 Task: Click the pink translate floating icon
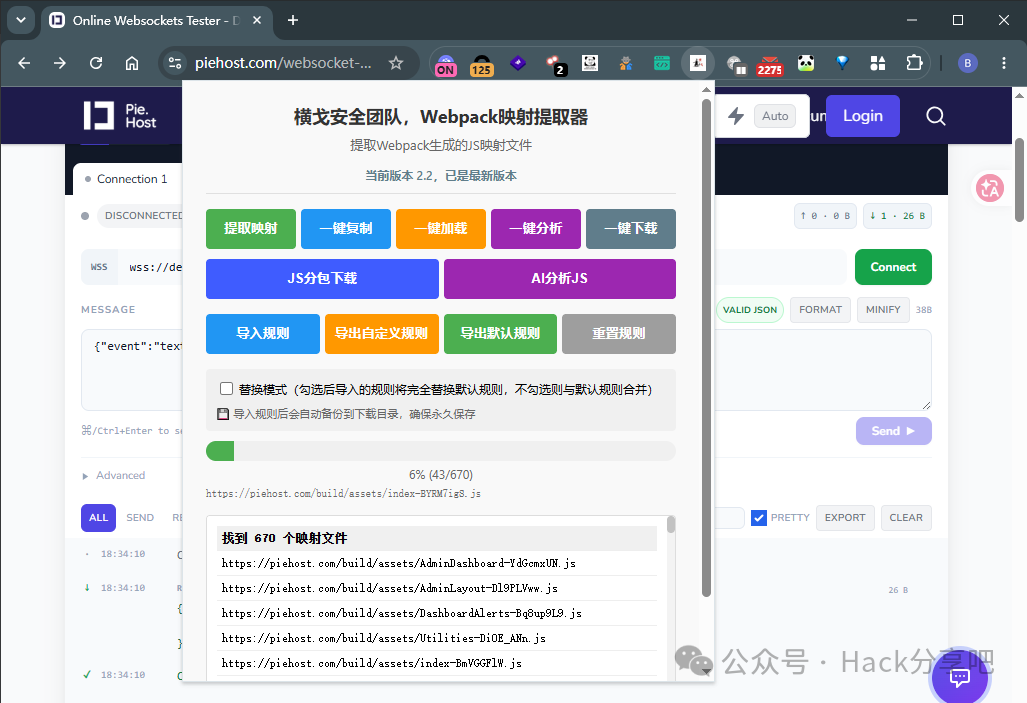(990, 188)
